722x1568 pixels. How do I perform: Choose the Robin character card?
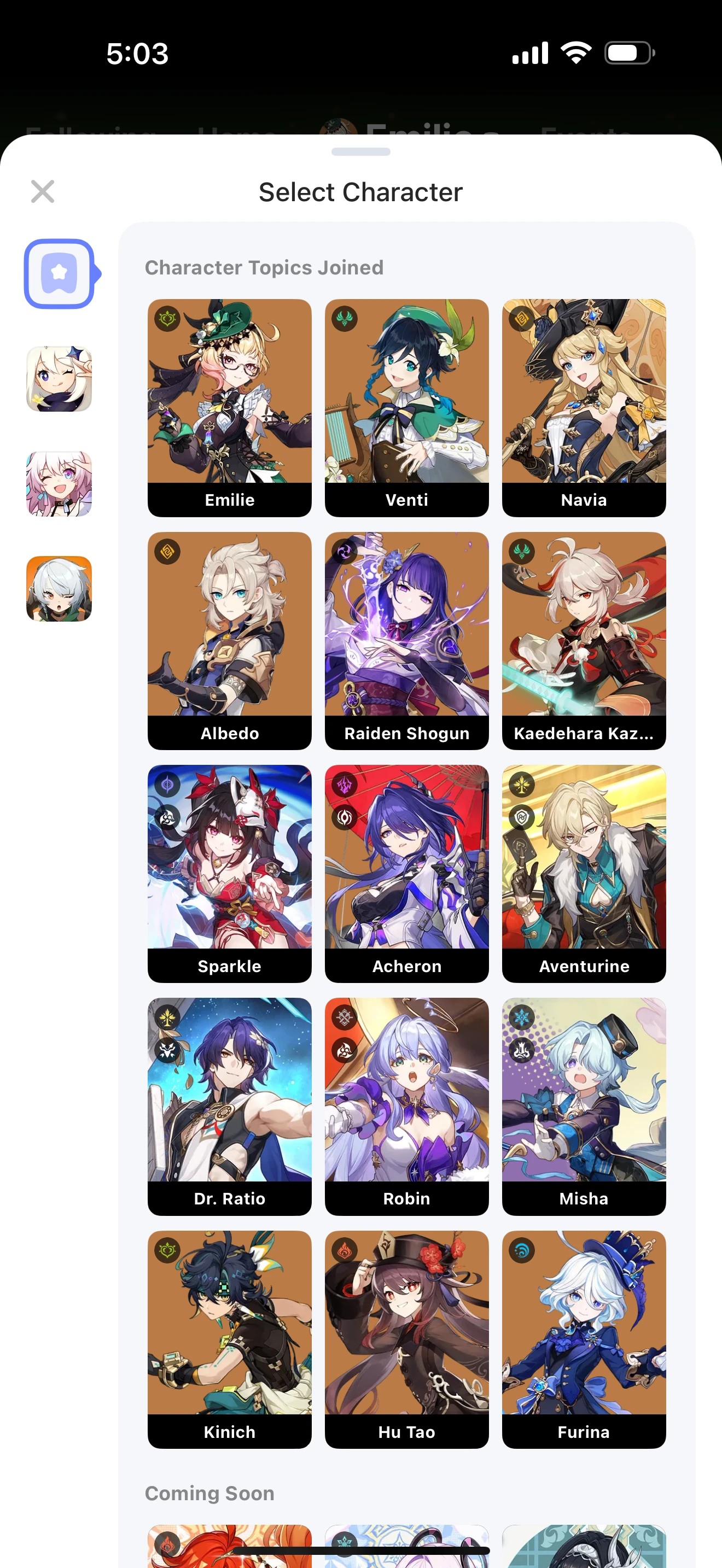coord(406,1107)
